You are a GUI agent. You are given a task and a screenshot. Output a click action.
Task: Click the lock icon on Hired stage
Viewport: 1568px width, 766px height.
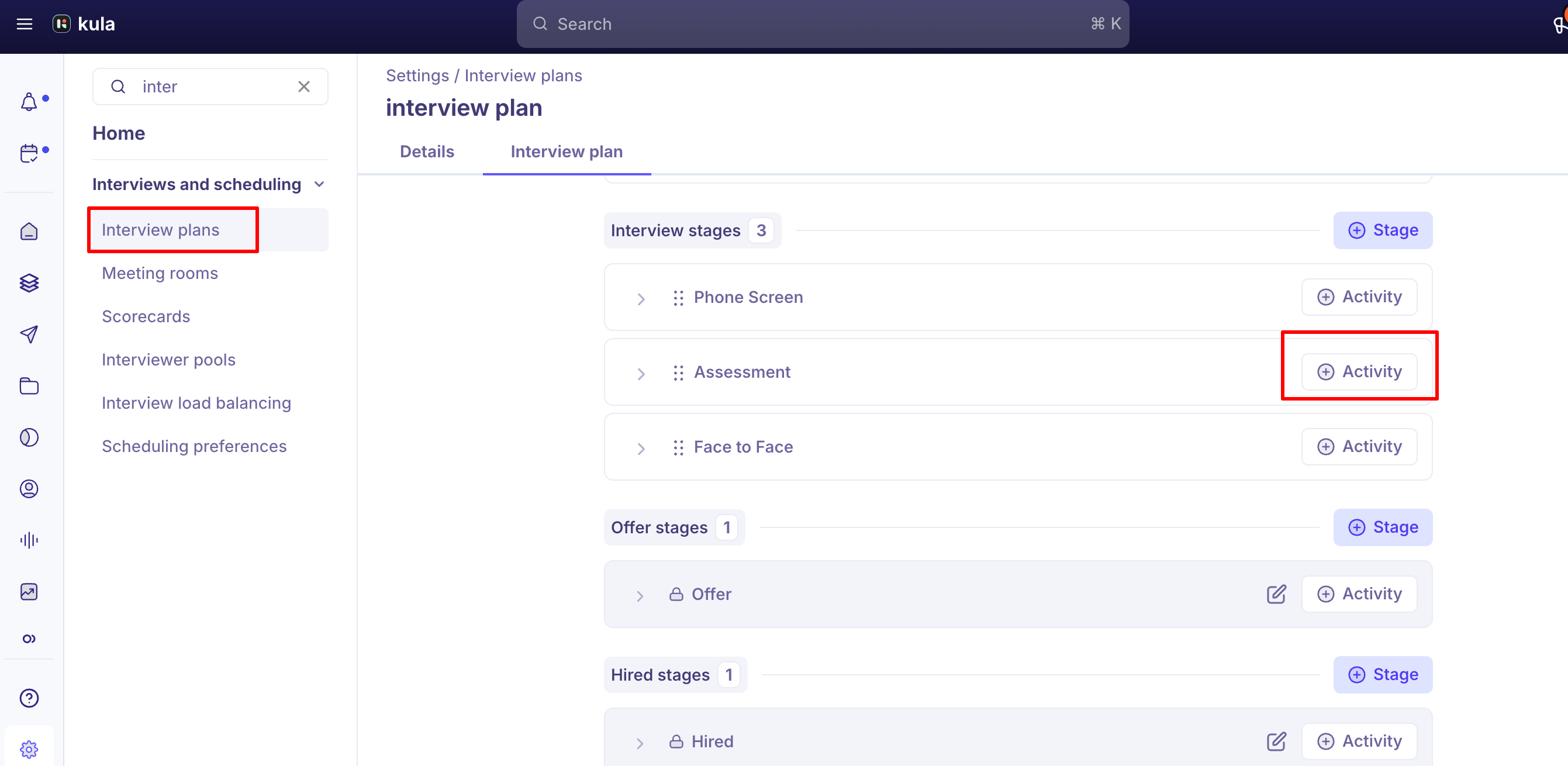(676, 741)
